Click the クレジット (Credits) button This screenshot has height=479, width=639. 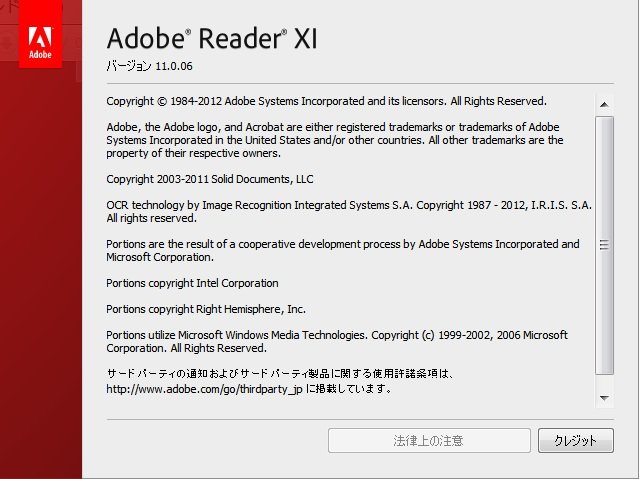575,440
